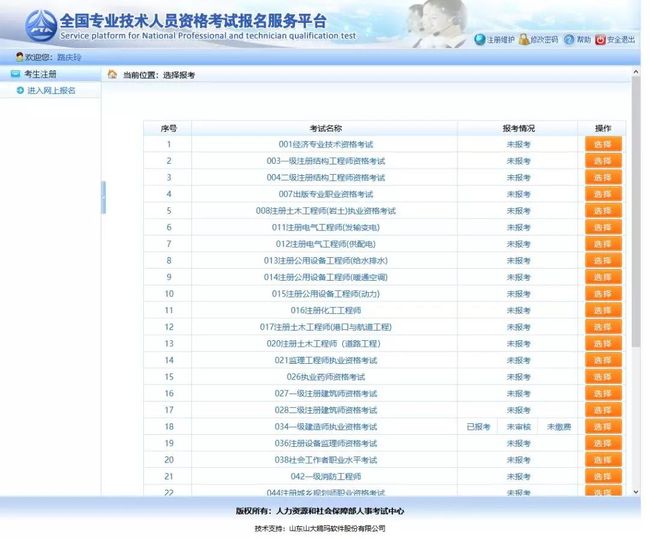Viewport: 650px width, 539px height.
Task: Click the 修改密码 link
Action: click(x=544, y=40)
